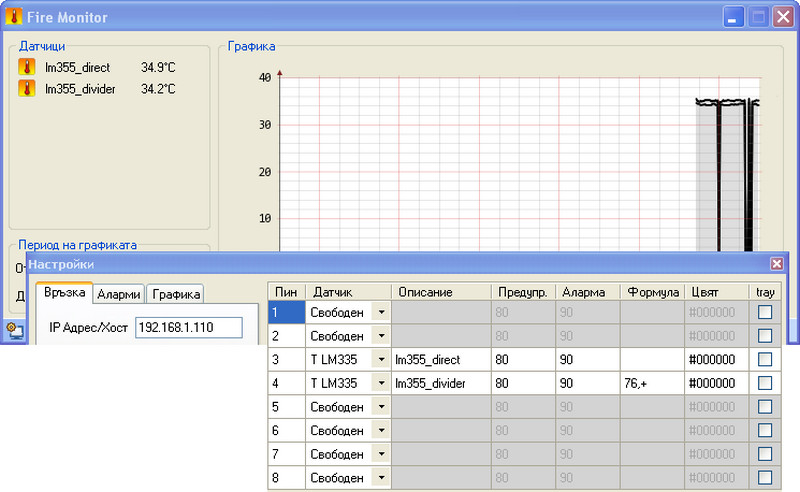Open sensor dropdown for pin 3
This screenshot has height=492, width=800.
pos(381,359)
